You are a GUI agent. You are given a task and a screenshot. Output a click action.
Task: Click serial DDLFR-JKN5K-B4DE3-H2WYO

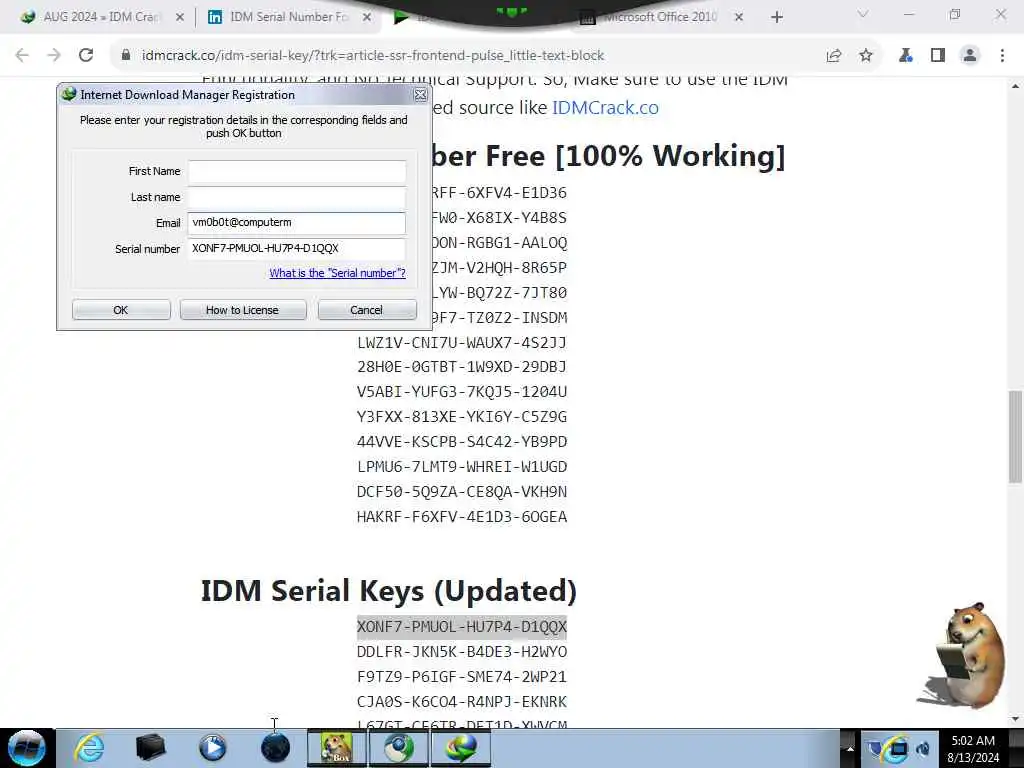click(462, 652)
